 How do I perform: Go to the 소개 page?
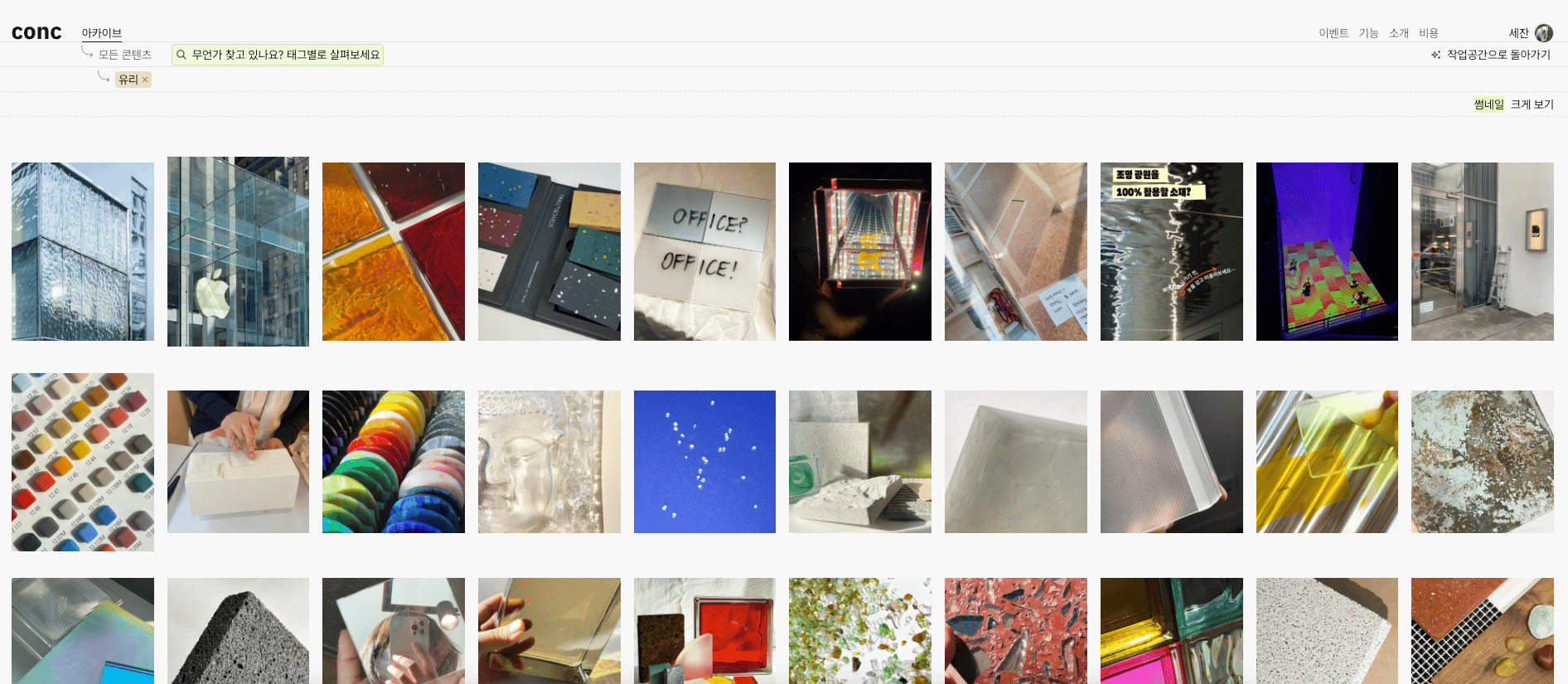(x=1399, y=33)
